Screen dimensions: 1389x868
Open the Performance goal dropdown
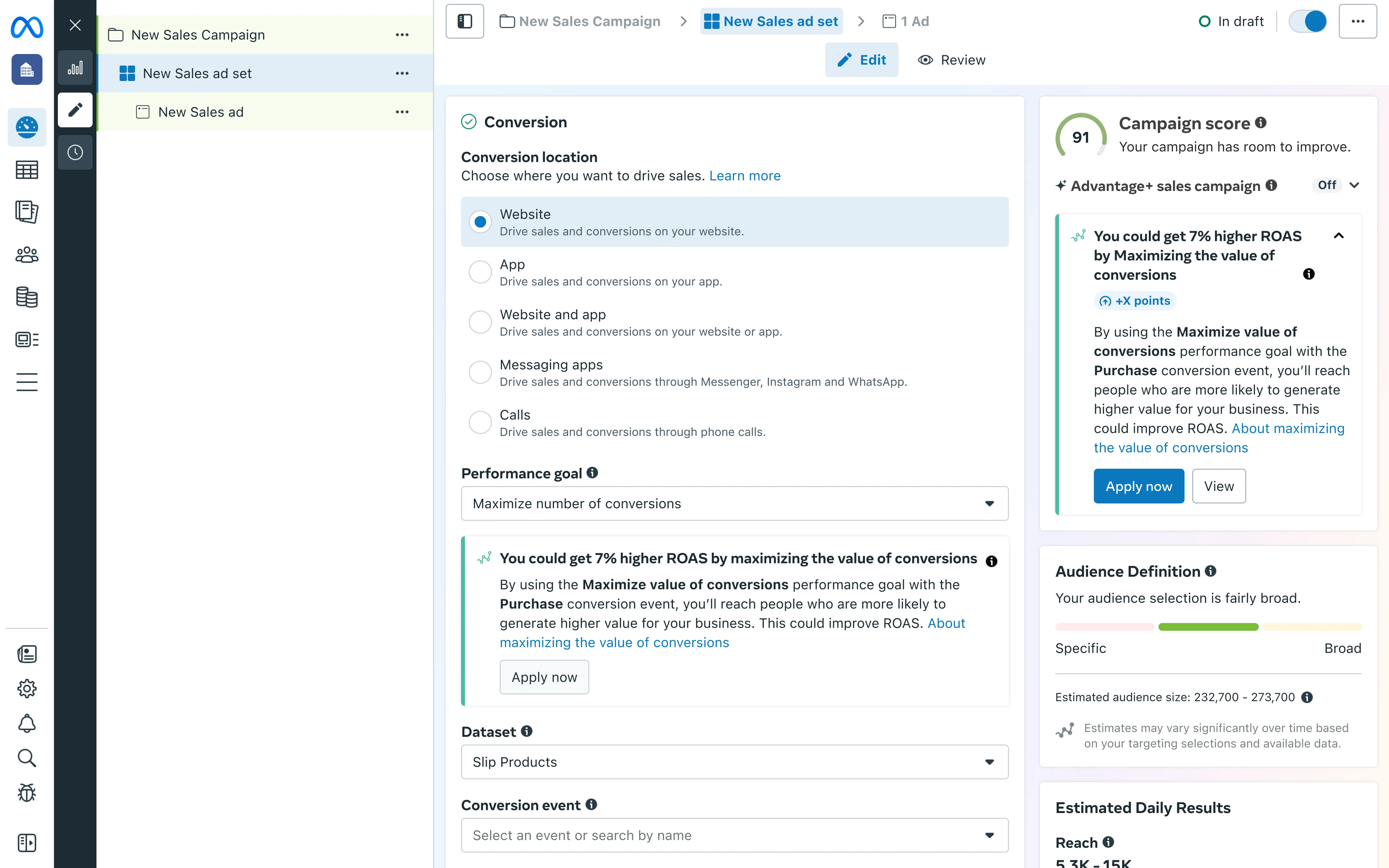734,503
